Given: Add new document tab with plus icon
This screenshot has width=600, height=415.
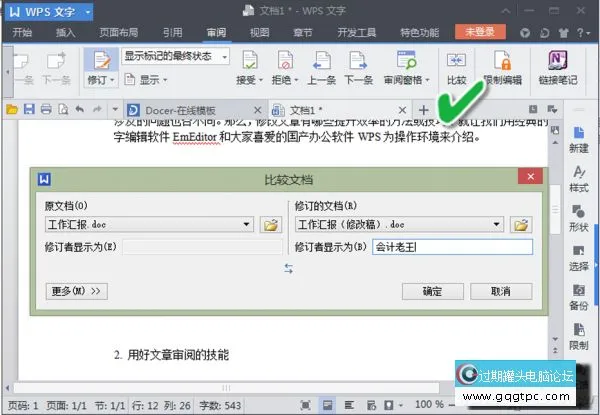Looking at the screenshot, I should pos(423,110).
